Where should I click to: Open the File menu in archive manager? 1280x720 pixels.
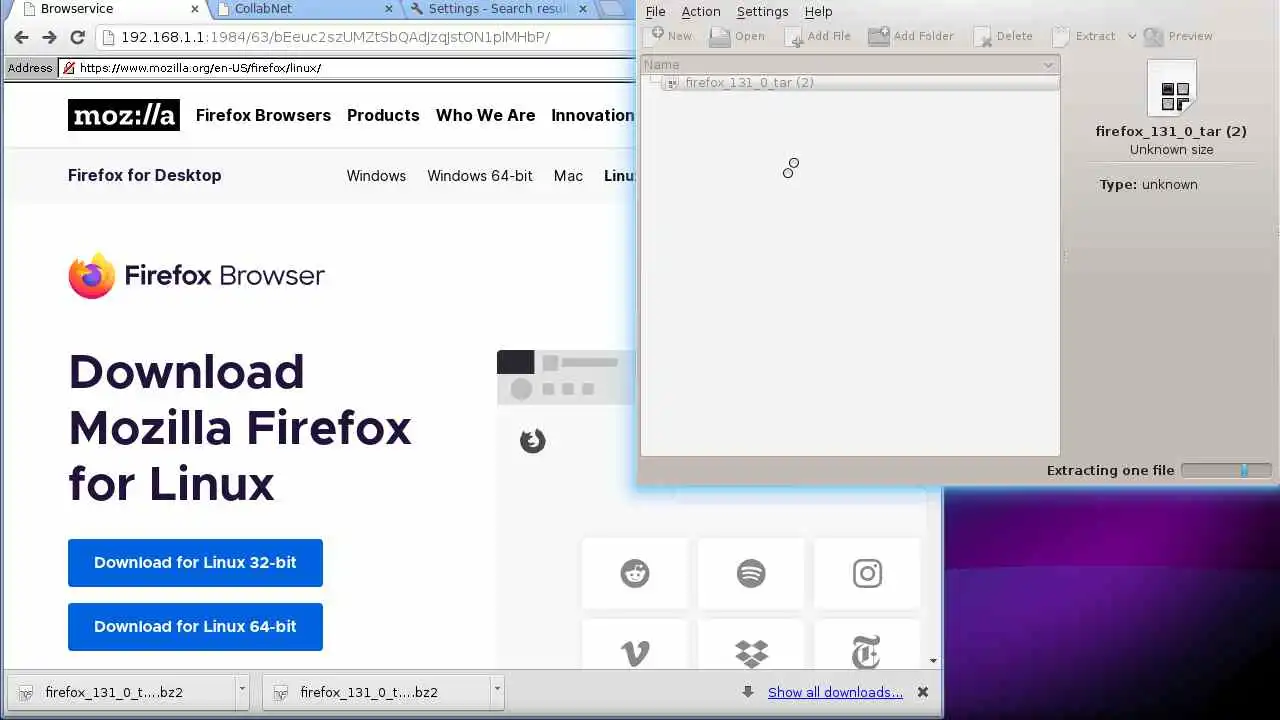click(x=655, y=11)
